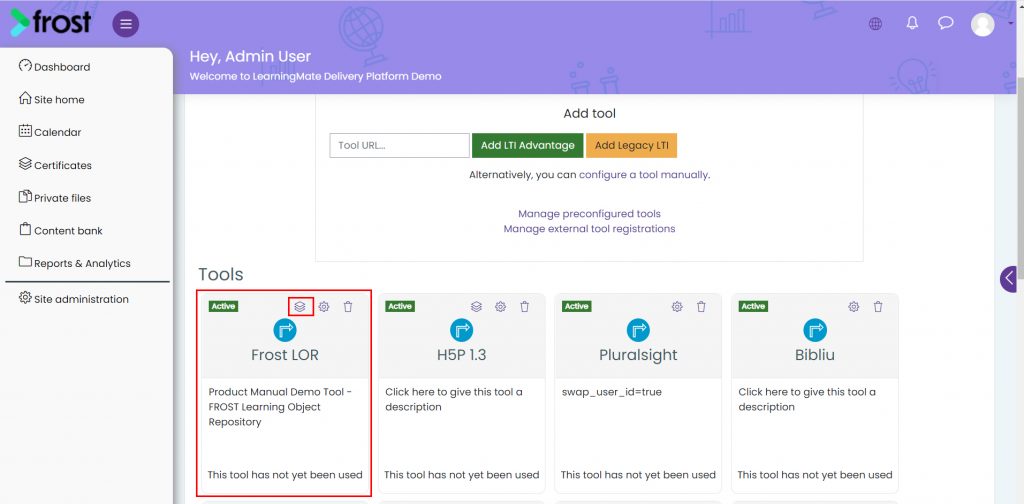The width and height of the screenshot is (1024, 504).
Task: Open Manage external tool registrations link
Action: [589, 228]
